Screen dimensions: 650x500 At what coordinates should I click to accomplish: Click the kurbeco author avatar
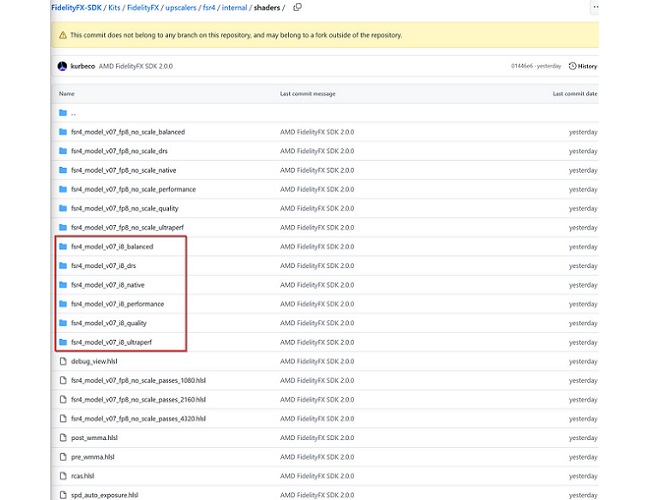coord(62,66)
